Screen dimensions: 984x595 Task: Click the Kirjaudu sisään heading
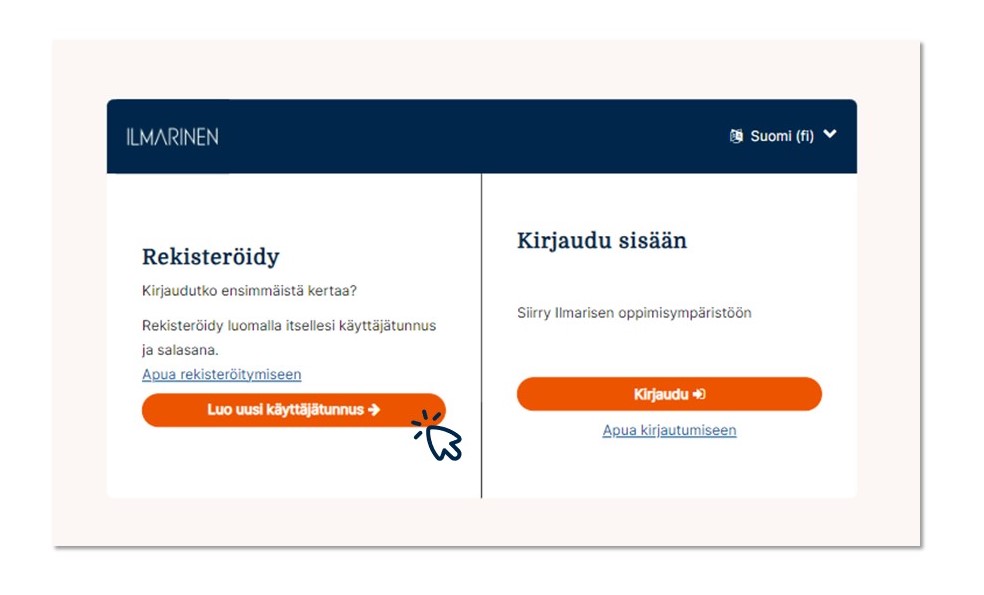tap(601, 240)
